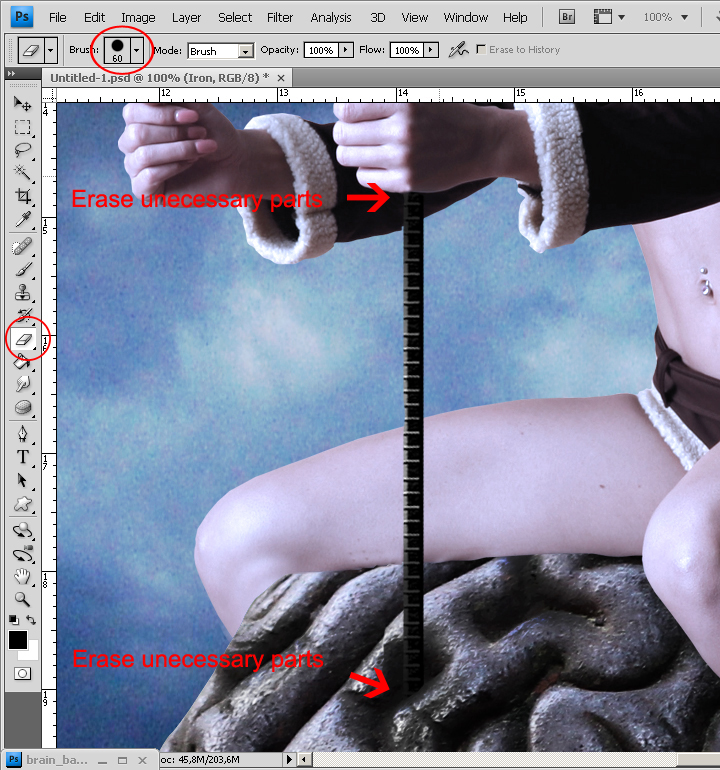720x770 pixels.
Task: Choose the Eyedropper tool
Action: 22,220
